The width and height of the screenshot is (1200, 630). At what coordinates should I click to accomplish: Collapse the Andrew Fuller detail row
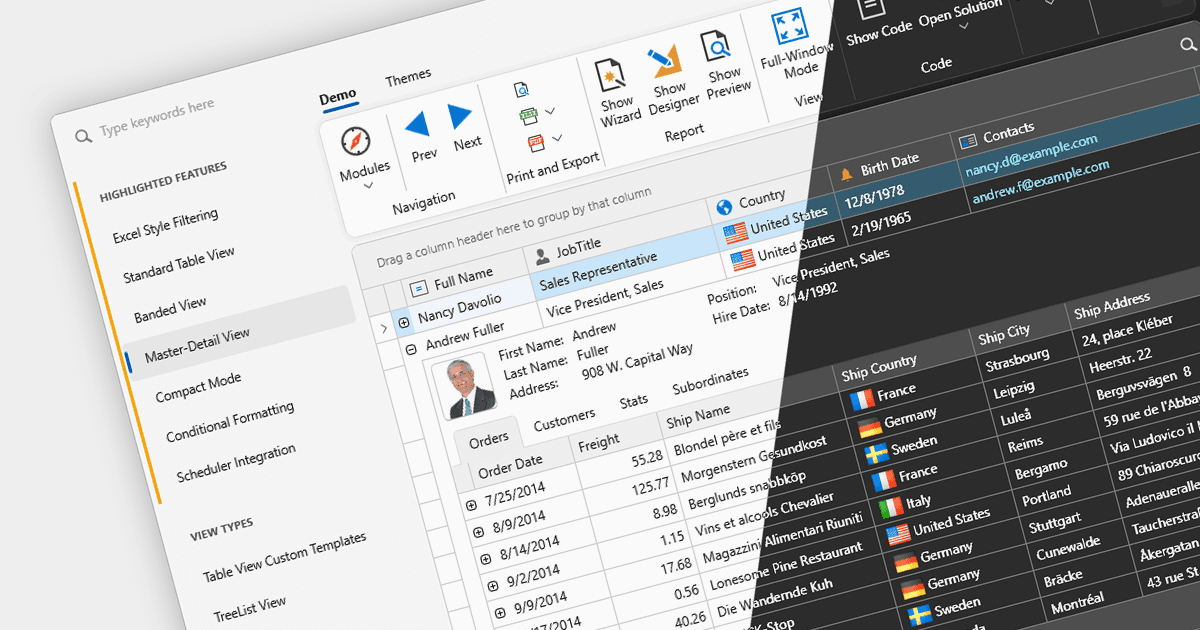pos(411,349)
